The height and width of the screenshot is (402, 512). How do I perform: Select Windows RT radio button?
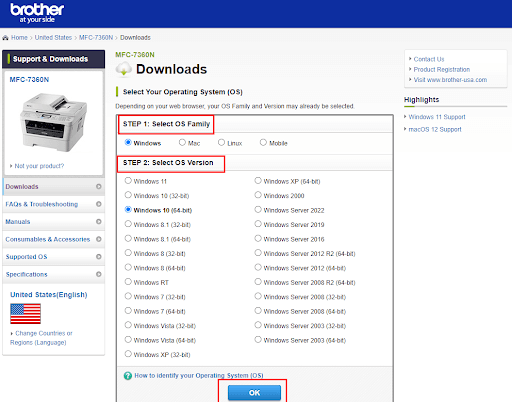pyautogui.click(x=128, y=282)
